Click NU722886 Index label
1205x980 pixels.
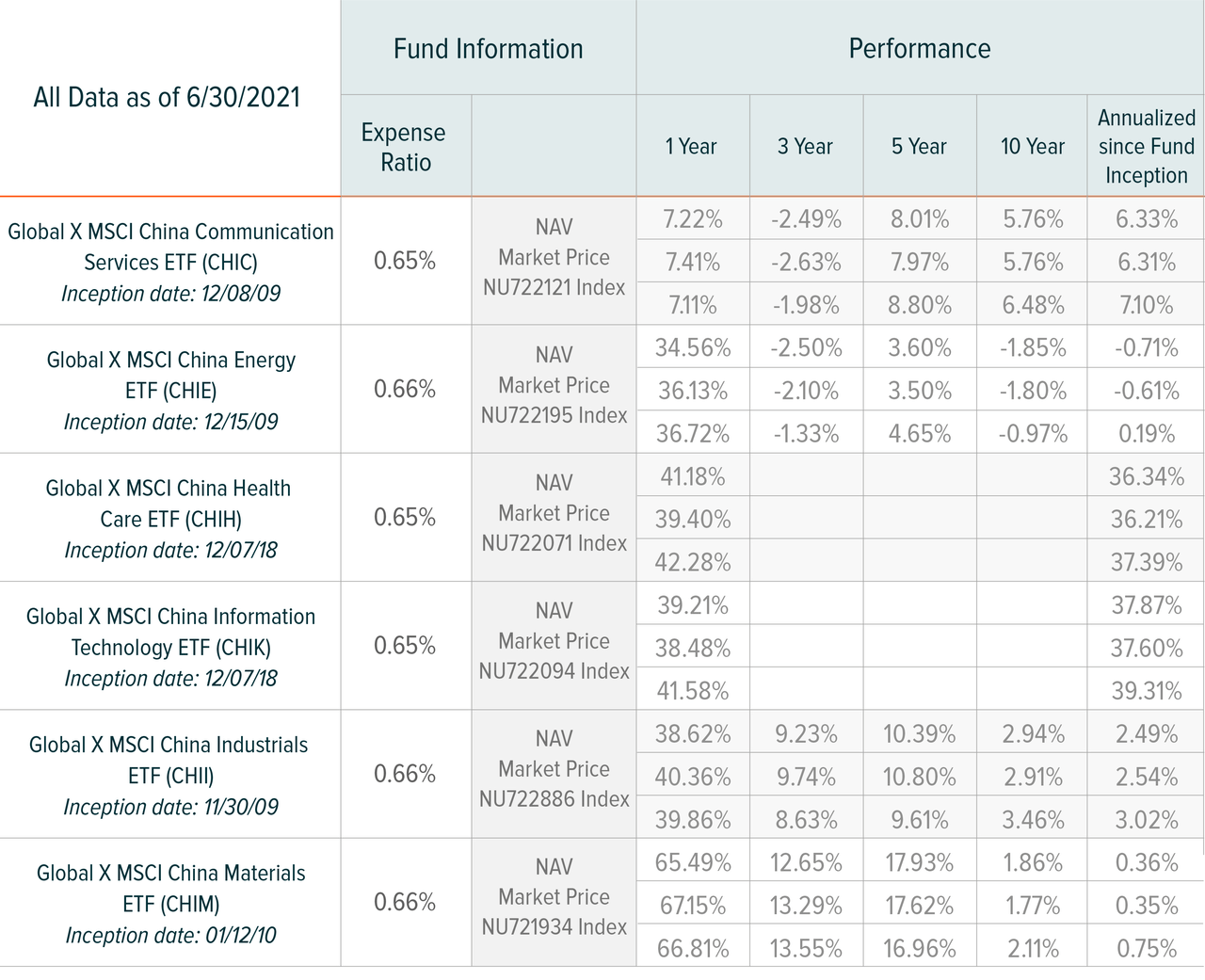tap(554, 799)
